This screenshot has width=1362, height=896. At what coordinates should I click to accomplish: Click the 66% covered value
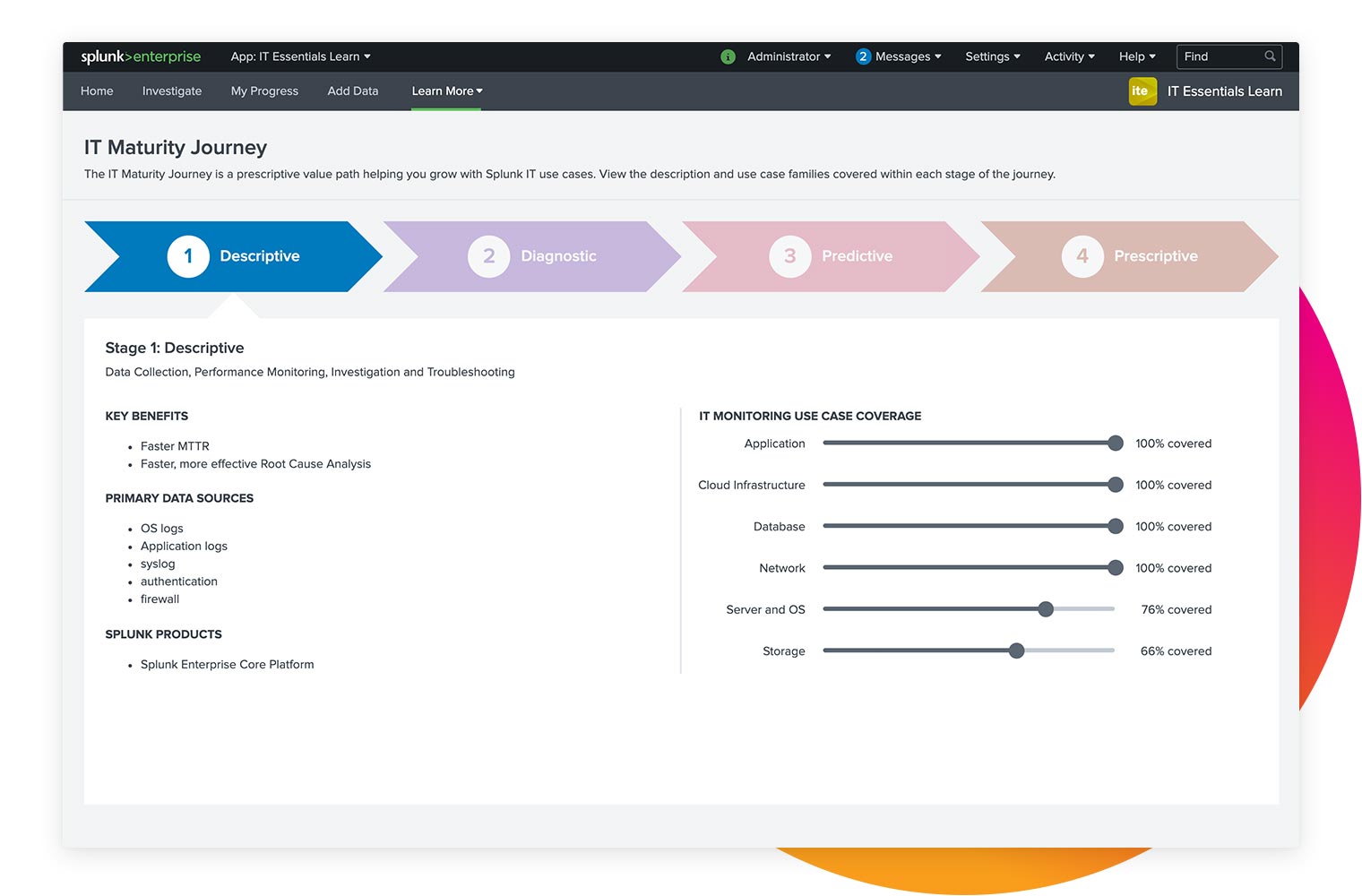[1176, 651]
